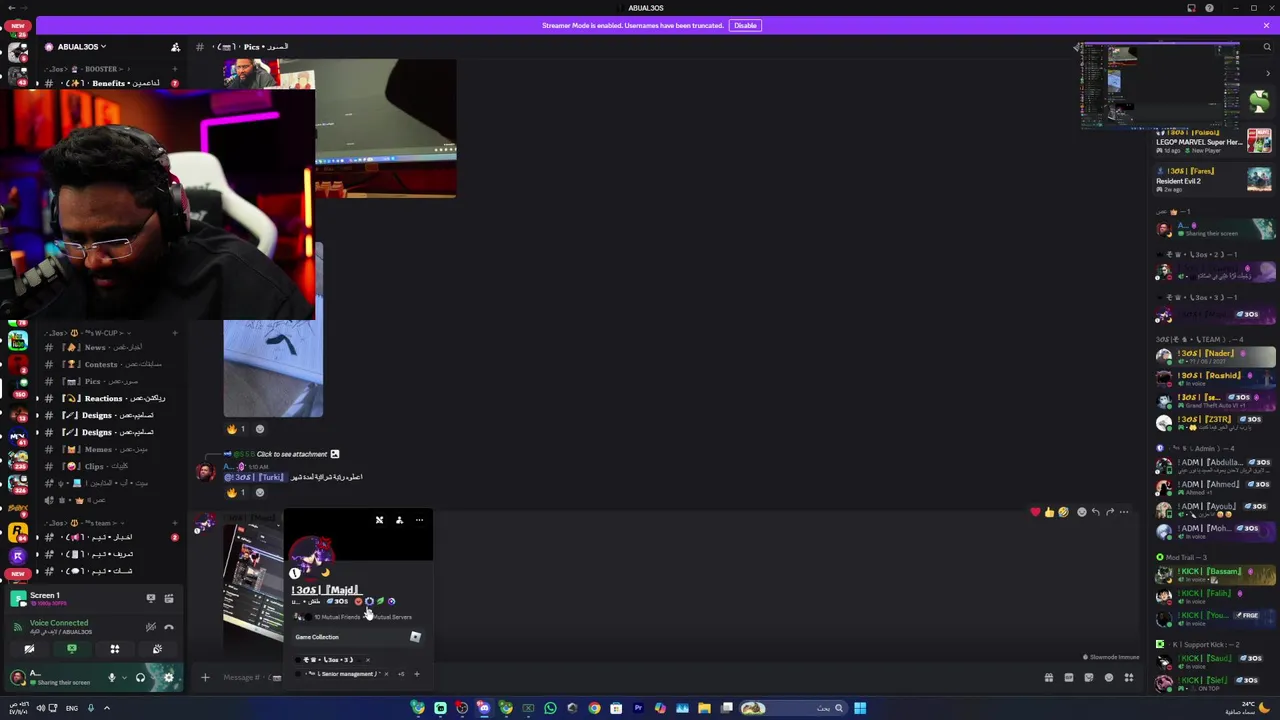This screenshot has height=720, width=1280.
Task: Open the LEGO MARVEL Super Heroes activity card
Action: tap(1214, 141)
